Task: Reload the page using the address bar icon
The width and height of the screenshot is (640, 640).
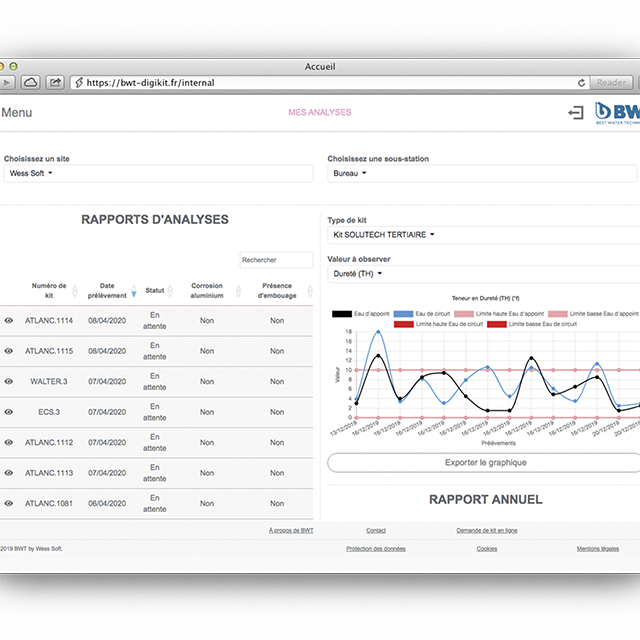Action: pyautogui.click(x=581, y=83)
